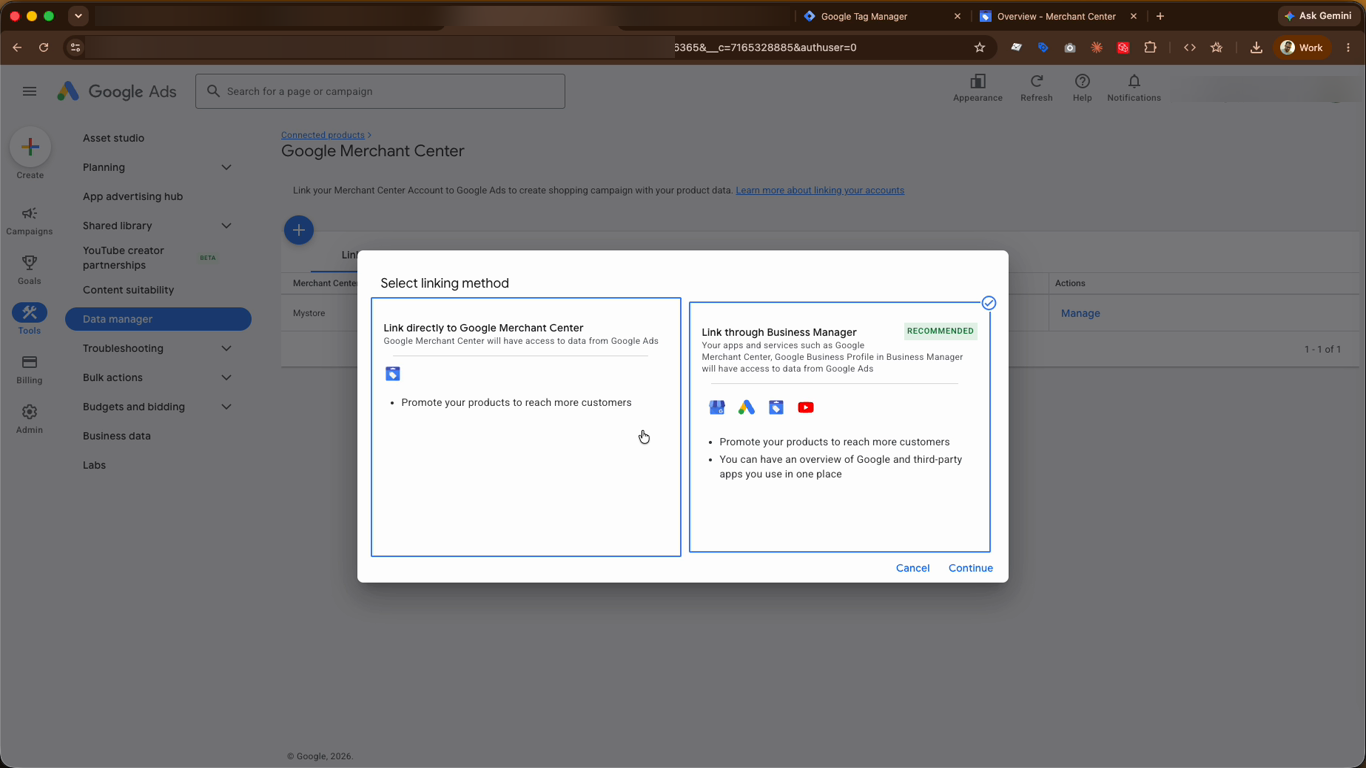Screen dimensions: 1366x768
Task: Toggle the checkmark on the recommended card
Action: coord(989,303)
